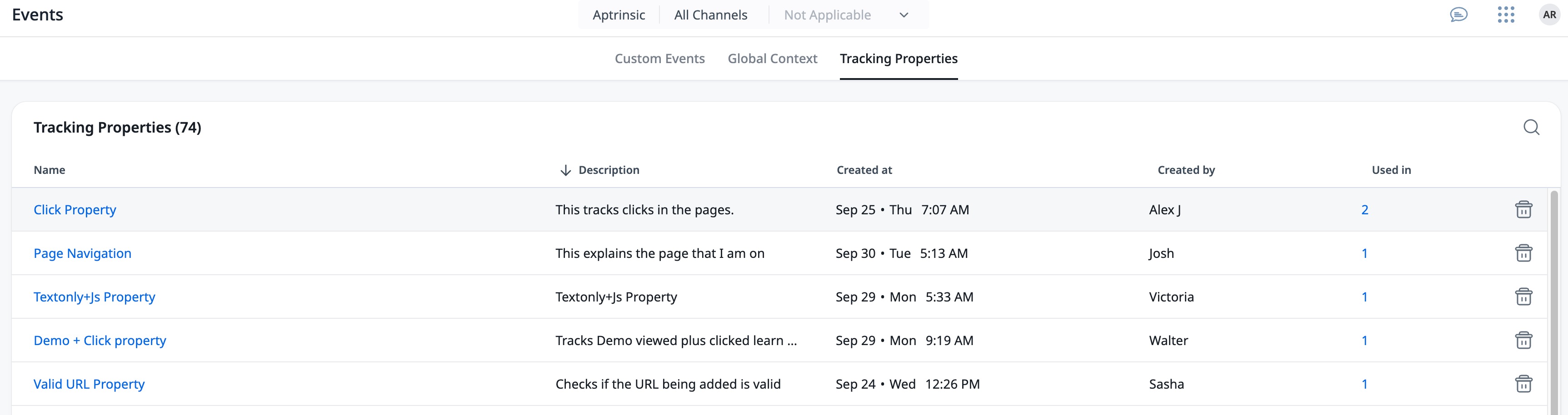Open the Click Property link
The width and height of the screenshot is (1568, 415).
pos(75,210)
